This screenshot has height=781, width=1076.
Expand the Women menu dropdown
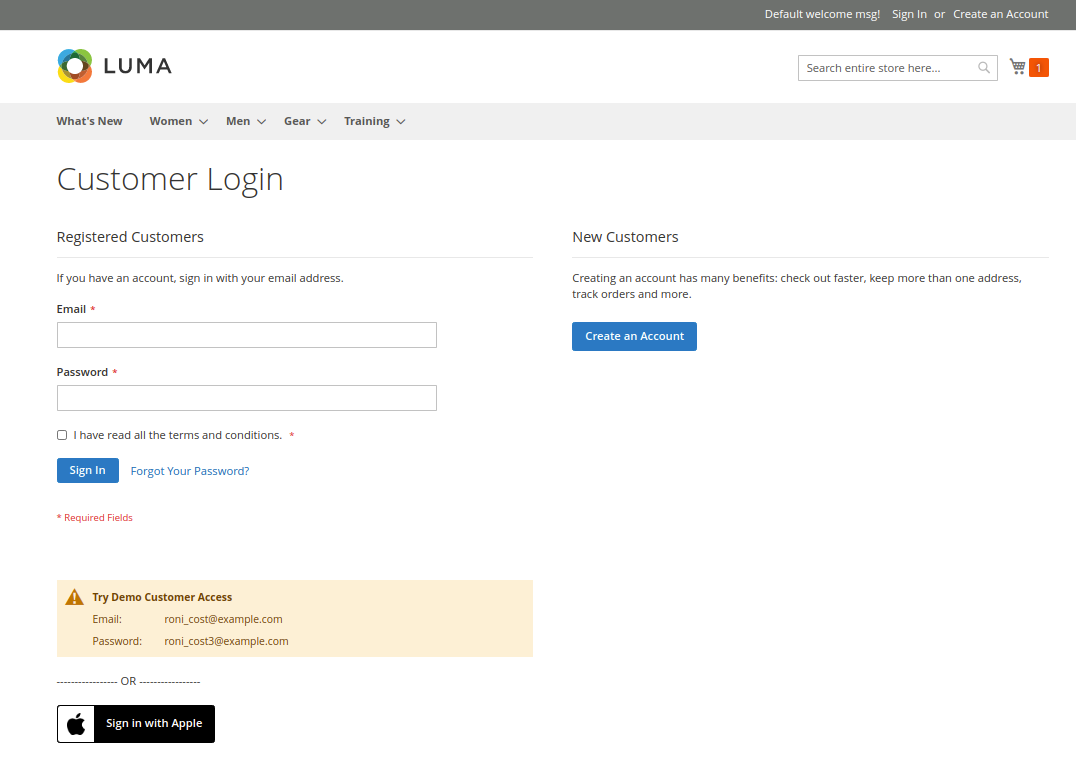pos(171,120)
